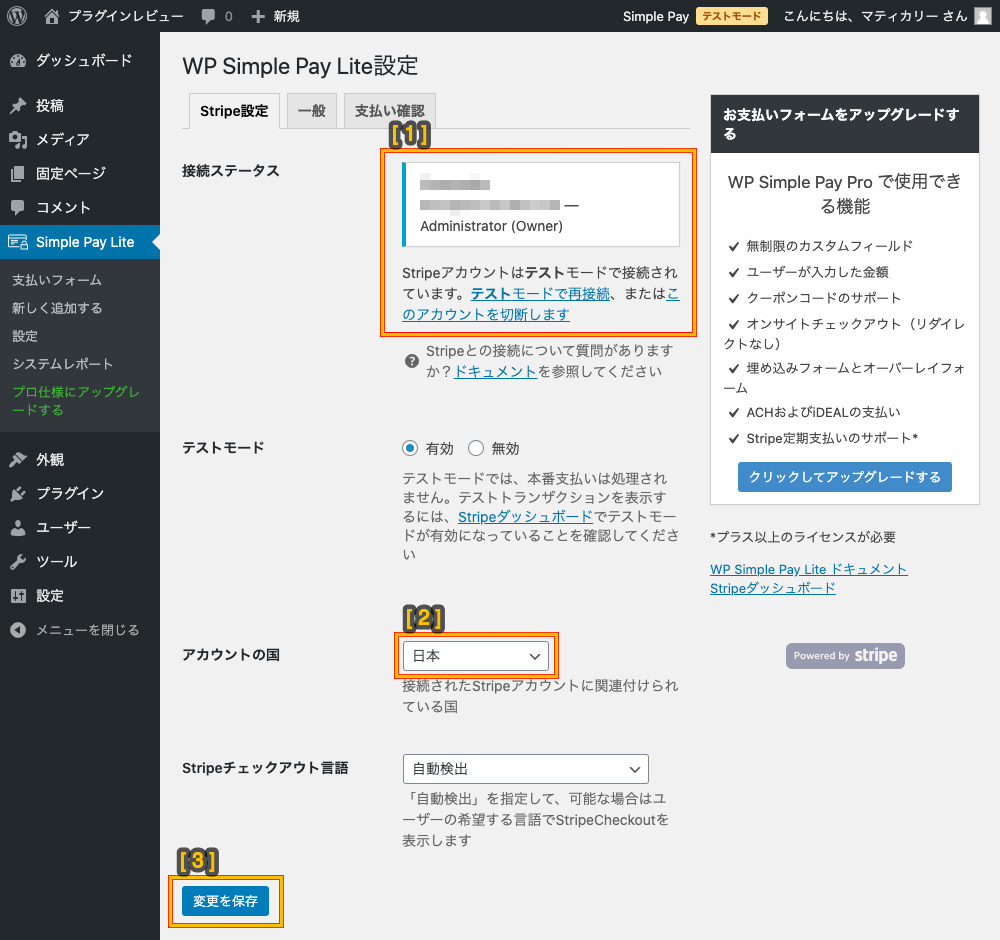Click the テストモード badge in admin bar
The width and height of the screenshot is (1000, 940).
pos(732,16)
